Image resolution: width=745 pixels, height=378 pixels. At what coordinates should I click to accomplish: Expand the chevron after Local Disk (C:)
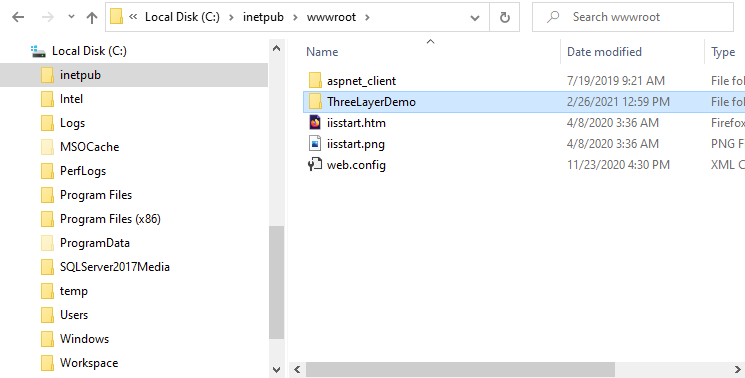click(231, 18)
